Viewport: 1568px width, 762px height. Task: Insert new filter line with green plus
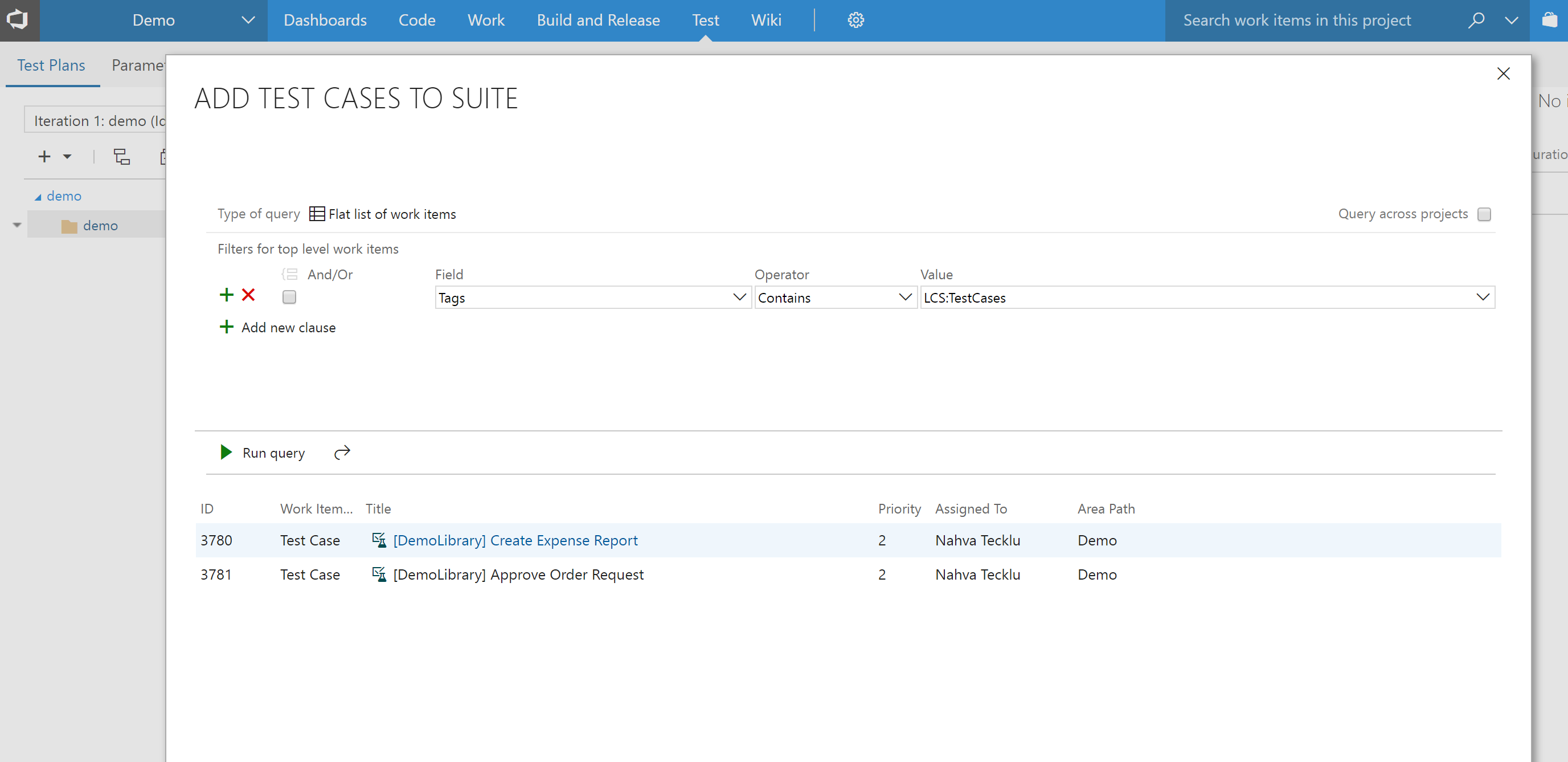227,295
